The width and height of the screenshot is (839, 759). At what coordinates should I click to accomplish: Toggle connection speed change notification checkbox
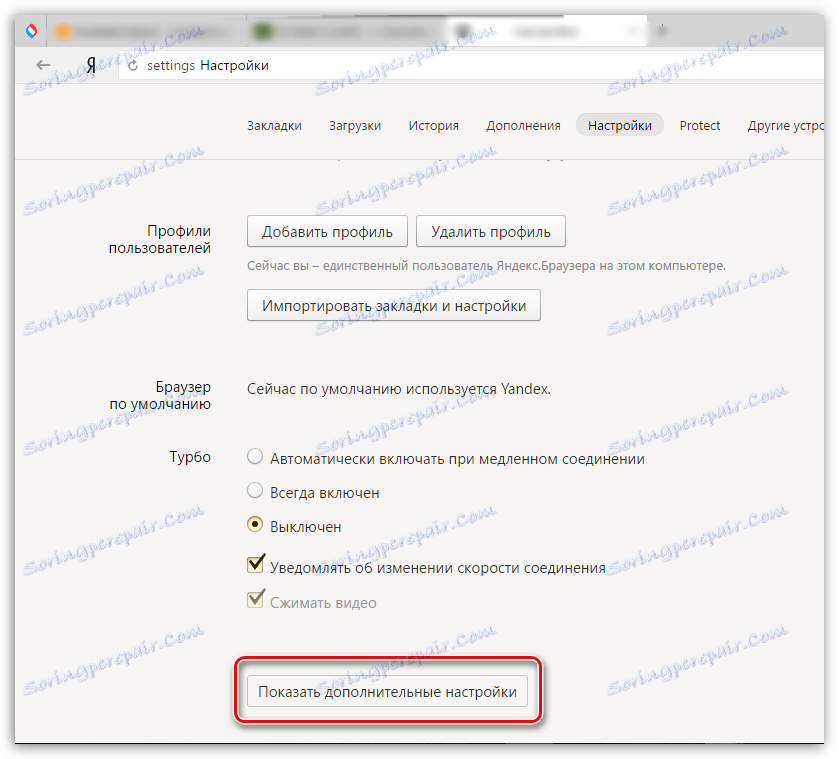click(x=255, y=565)
